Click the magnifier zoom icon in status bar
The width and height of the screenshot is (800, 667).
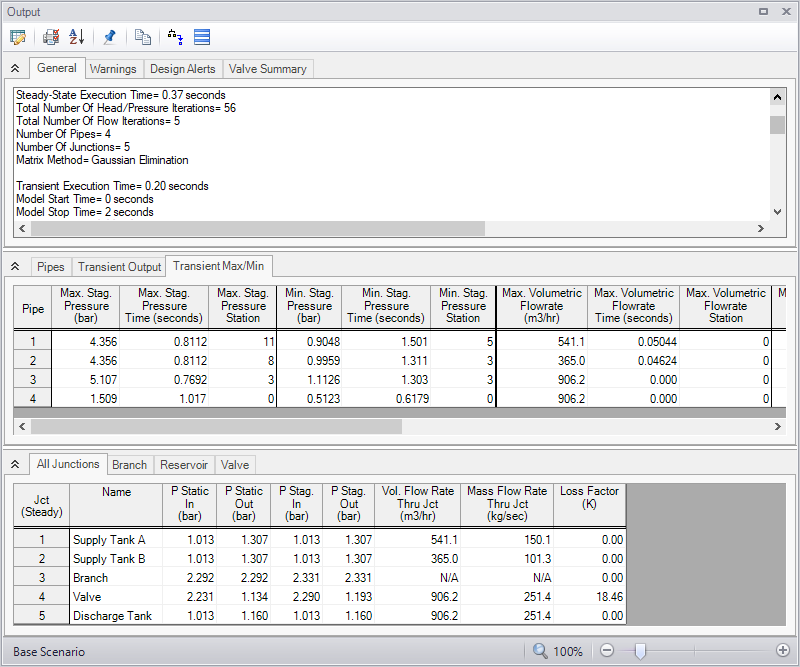click(540, 651)
